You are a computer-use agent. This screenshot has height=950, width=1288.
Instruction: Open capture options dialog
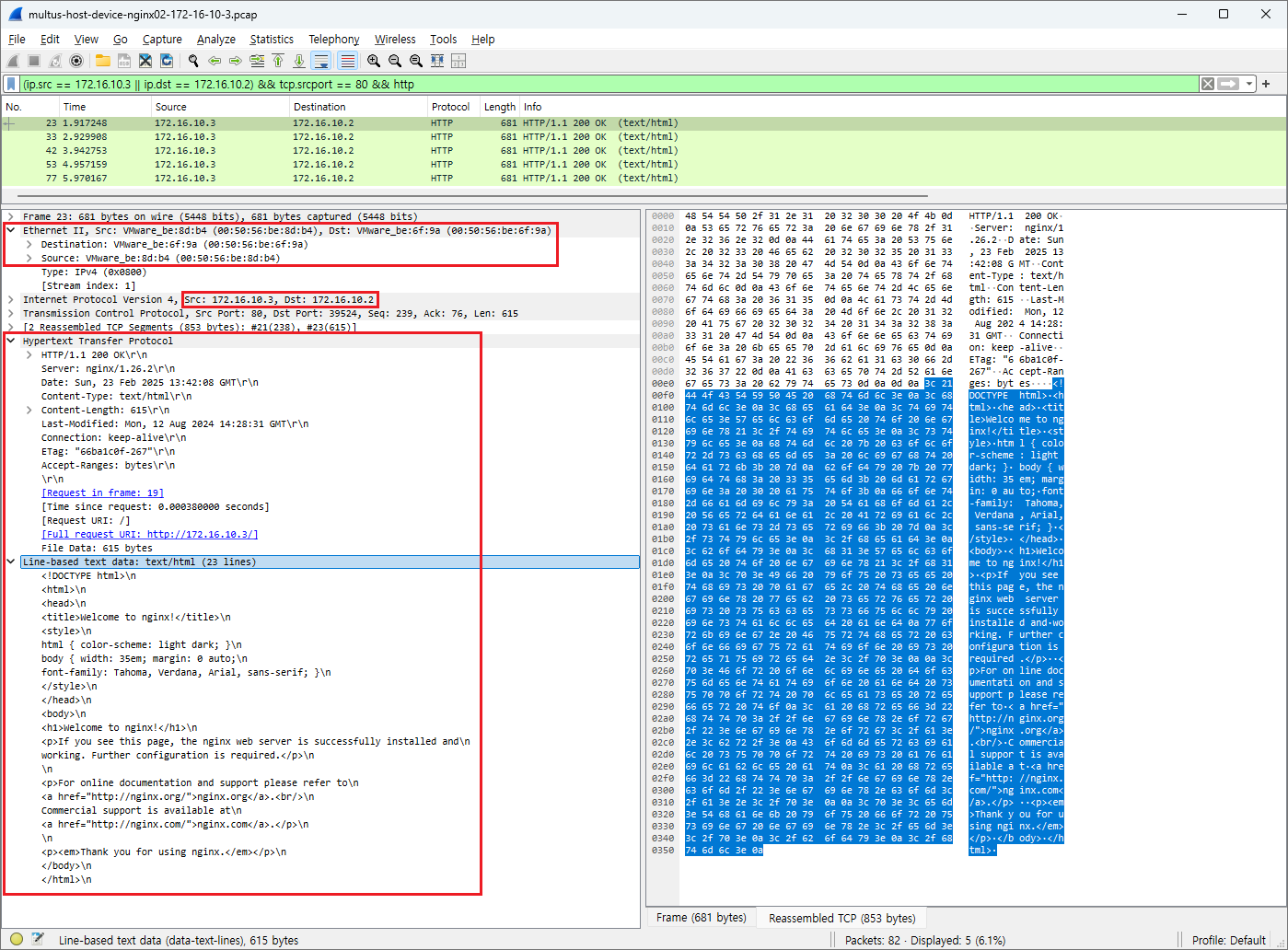point(76,61)
